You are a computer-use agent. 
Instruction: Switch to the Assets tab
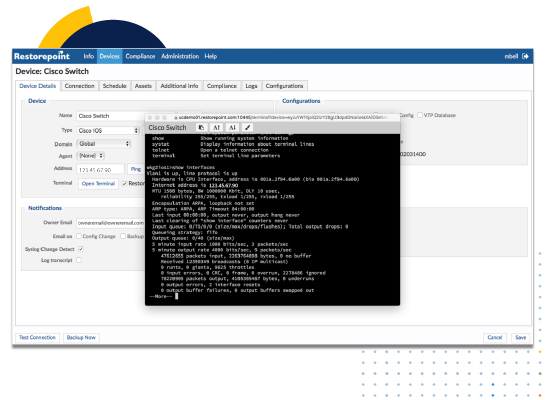pos(143,86)
